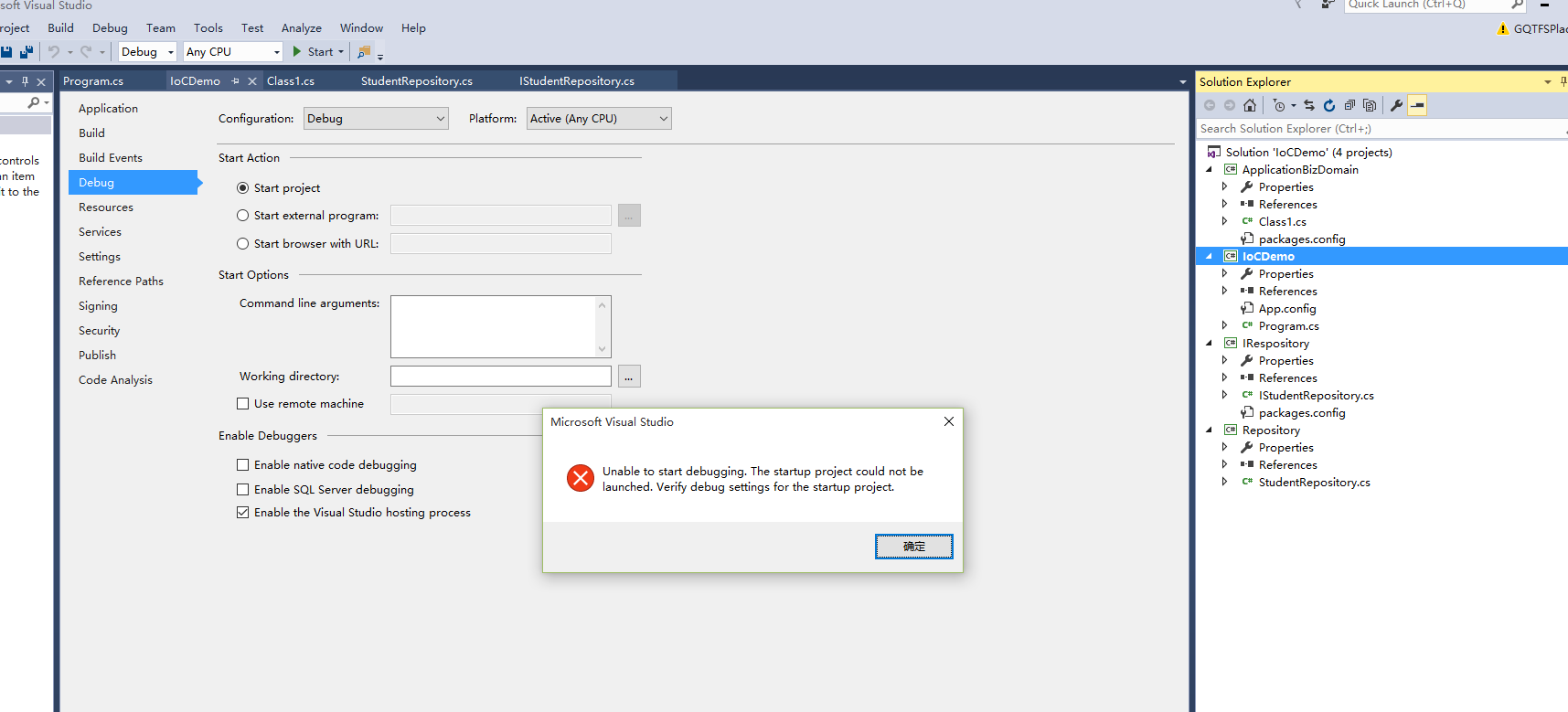1568x712 pixels.
Task: Select the Start project radio button
Action: pyautogui.click(x=242, y=188)
